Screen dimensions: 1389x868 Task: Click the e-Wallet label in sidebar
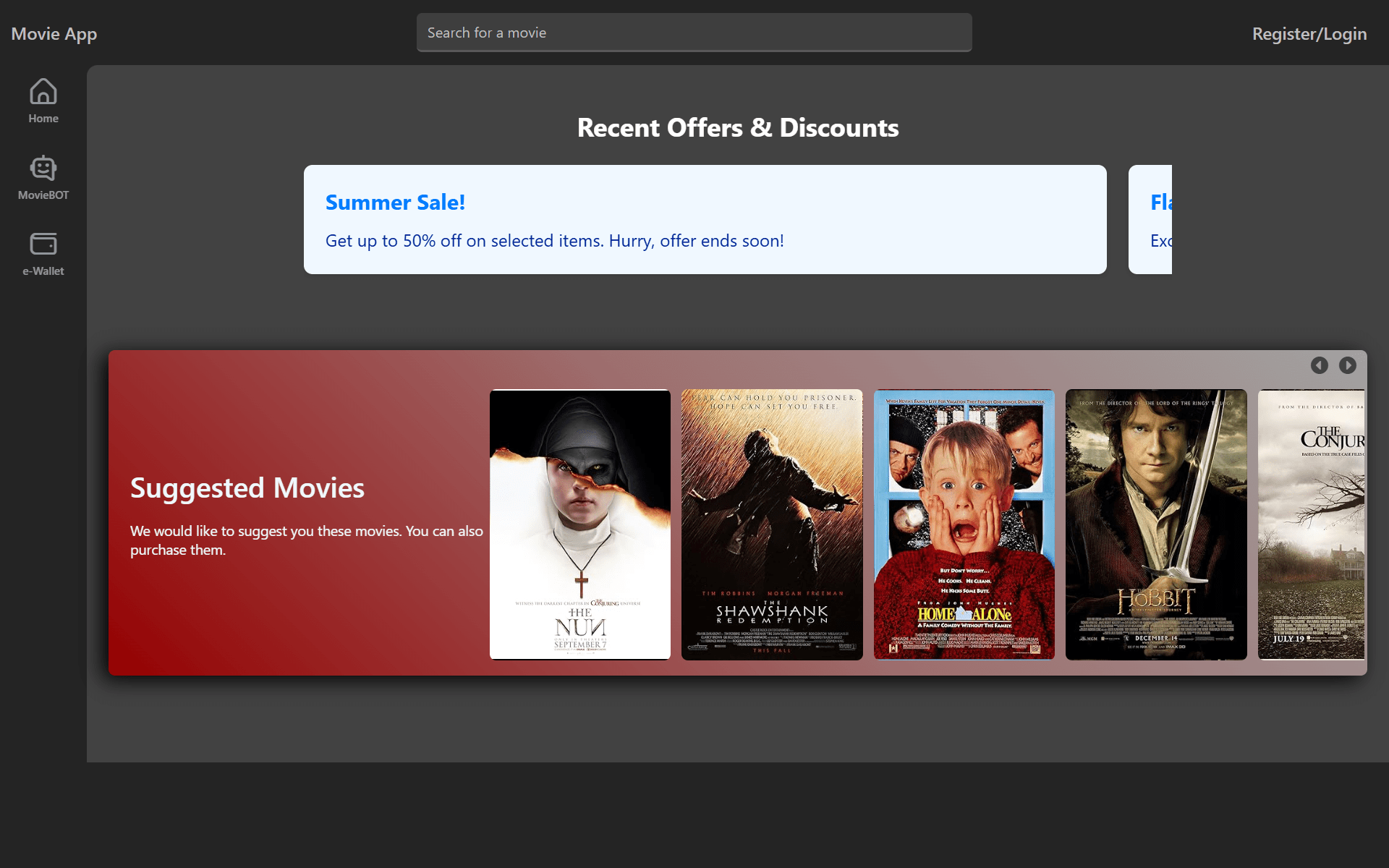point(43,271)
